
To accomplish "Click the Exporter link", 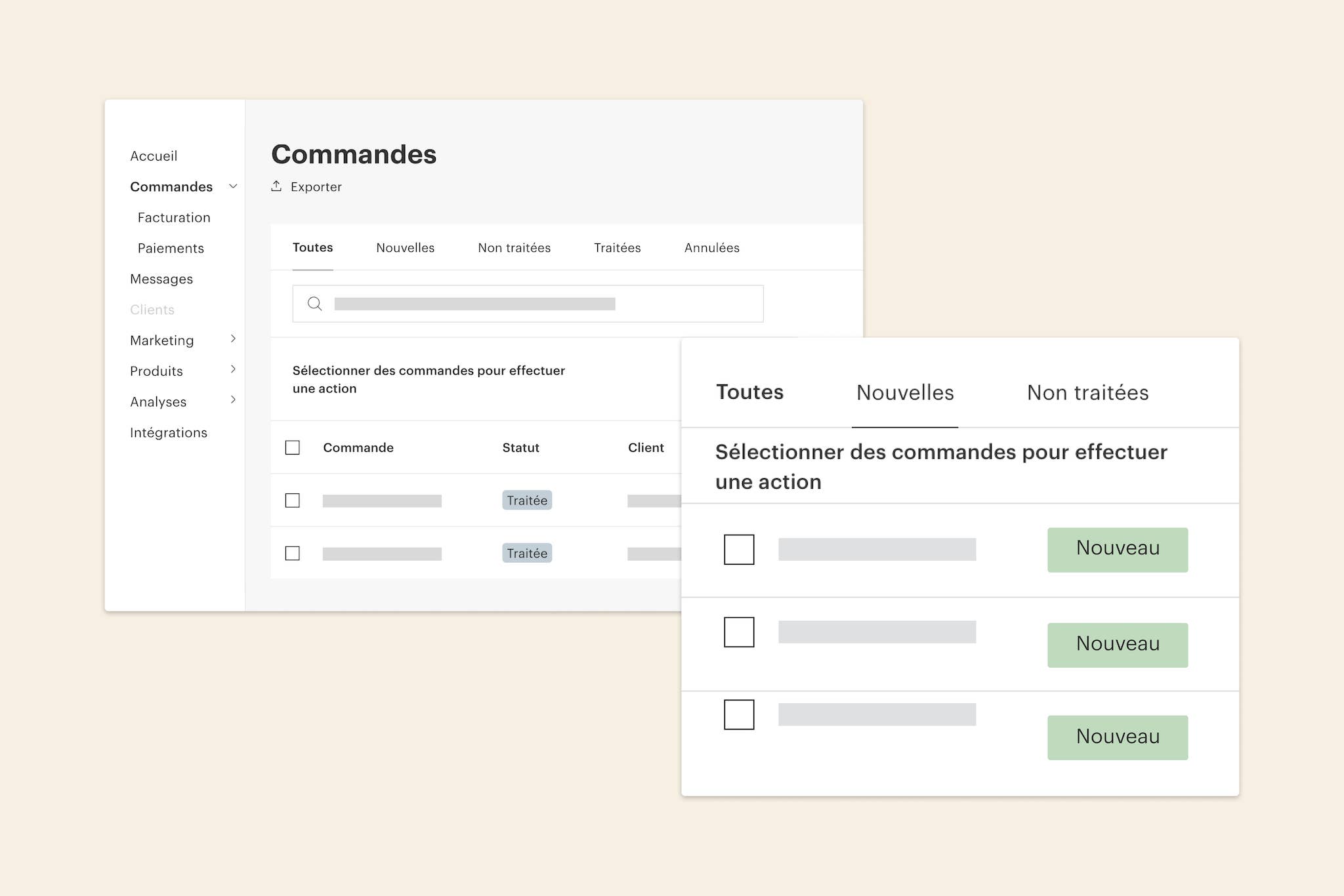I will pos(316,187).
